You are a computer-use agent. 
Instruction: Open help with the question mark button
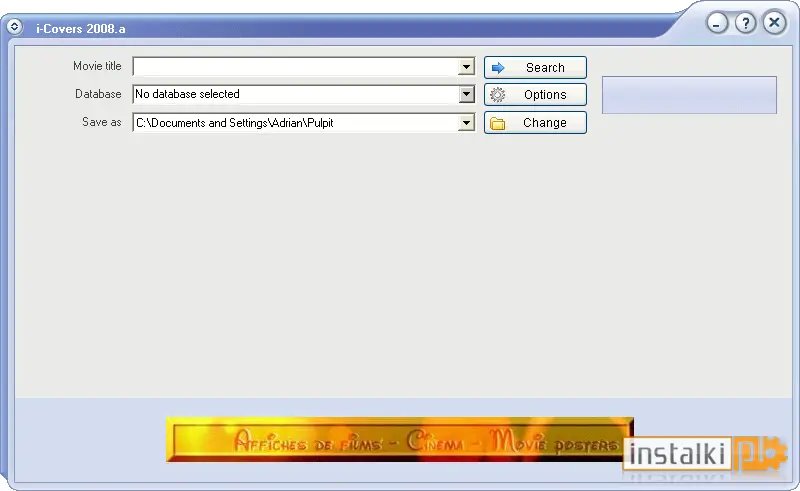(745, 23)
